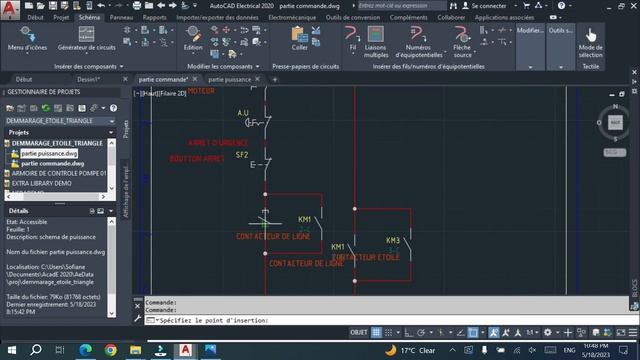The image size is (640, 360).
Task: Open annotation scale 1:1 dropdown
Action: [532, 333]
